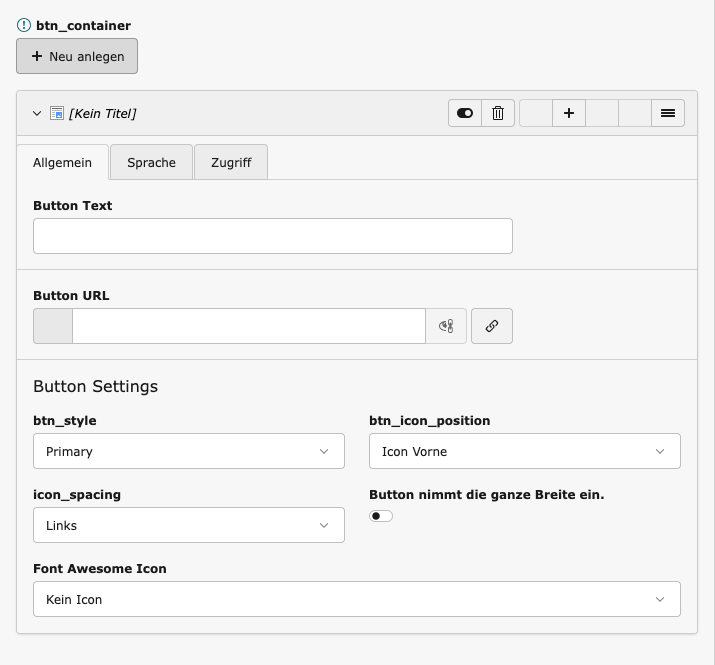The width and height of the screenshot is (715, 665).
Task: Open the link browser for Button URL
Action: pyautogui.click(x=492, y=326)
